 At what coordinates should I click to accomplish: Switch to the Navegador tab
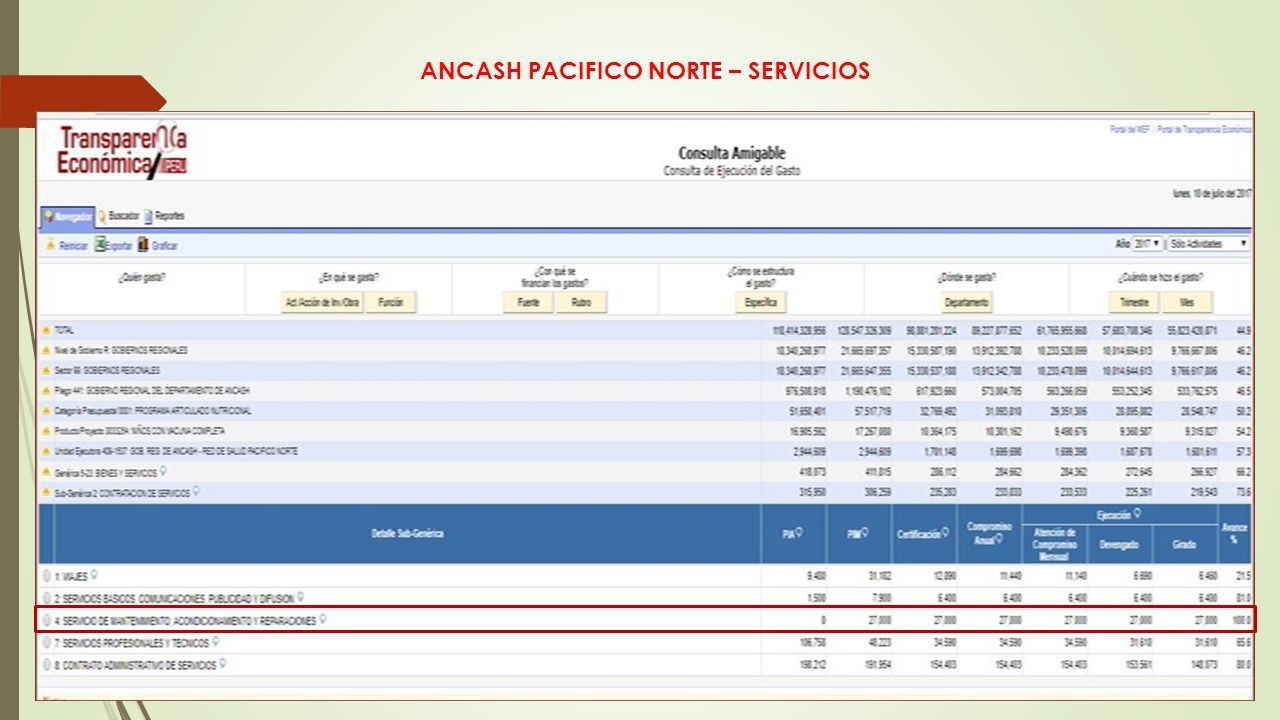point(67,216)
